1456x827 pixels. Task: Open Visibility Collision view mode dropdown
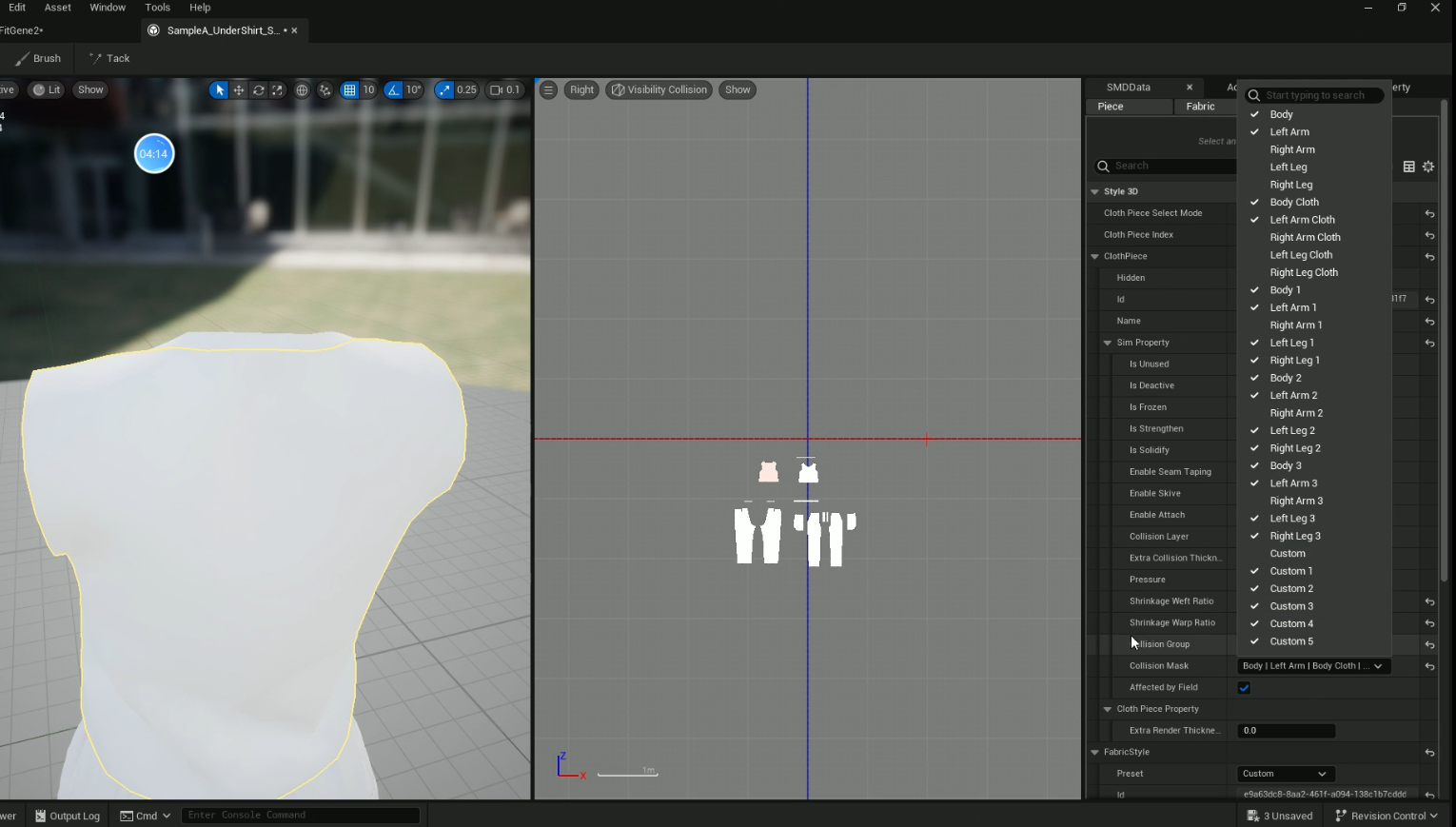(659, 89)
